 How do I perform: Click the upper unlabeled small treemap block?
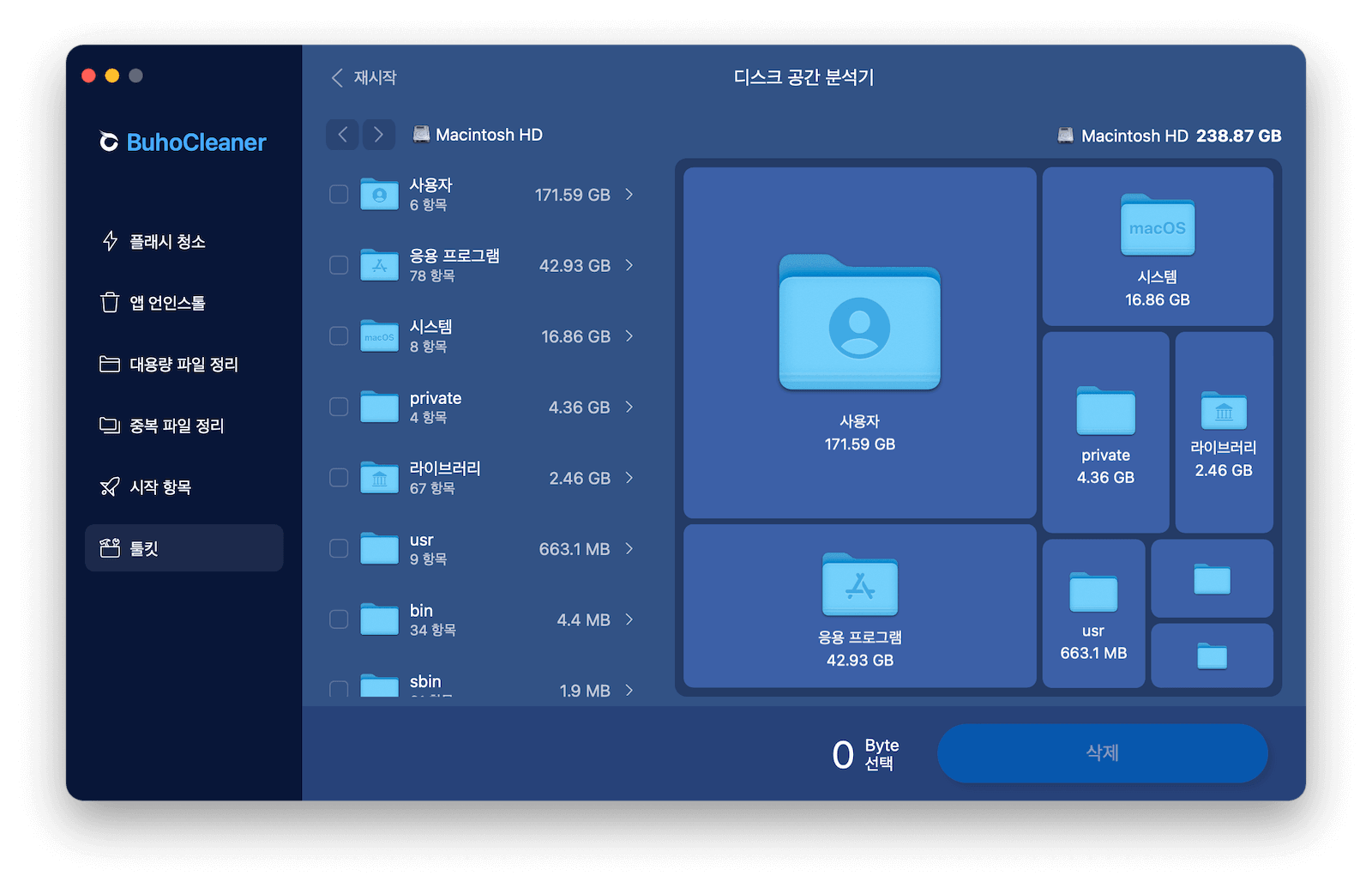tap(1212, 579)
